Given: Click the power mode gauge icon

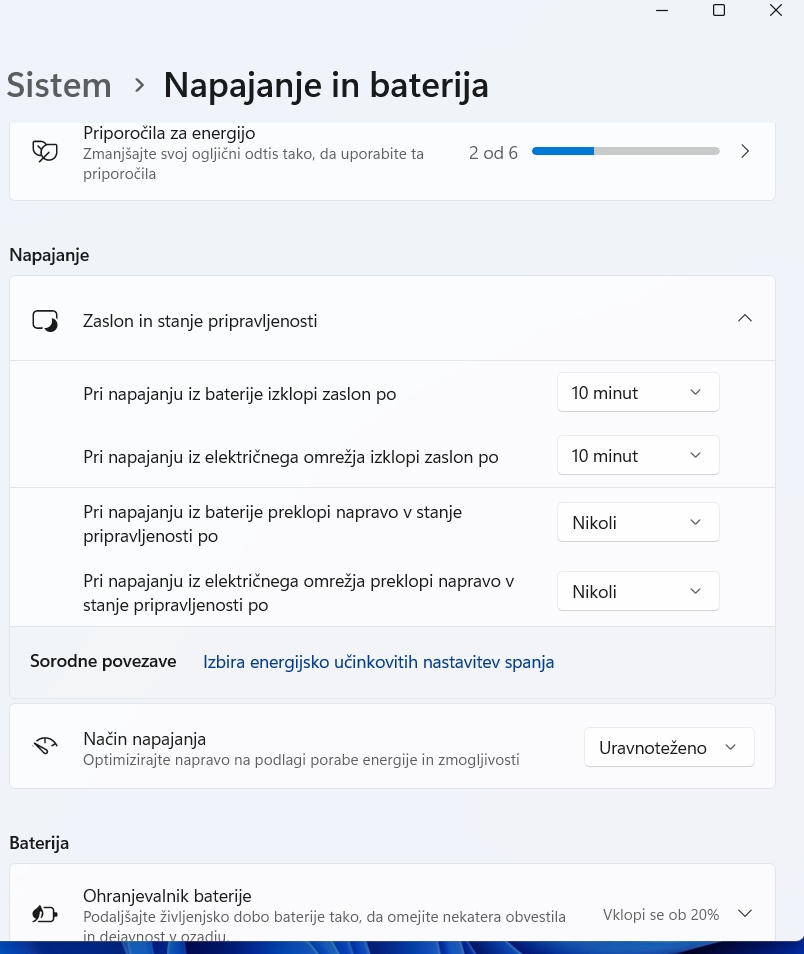Looking at the screenshot, I should pyautogui.click(x=45, y=745).
